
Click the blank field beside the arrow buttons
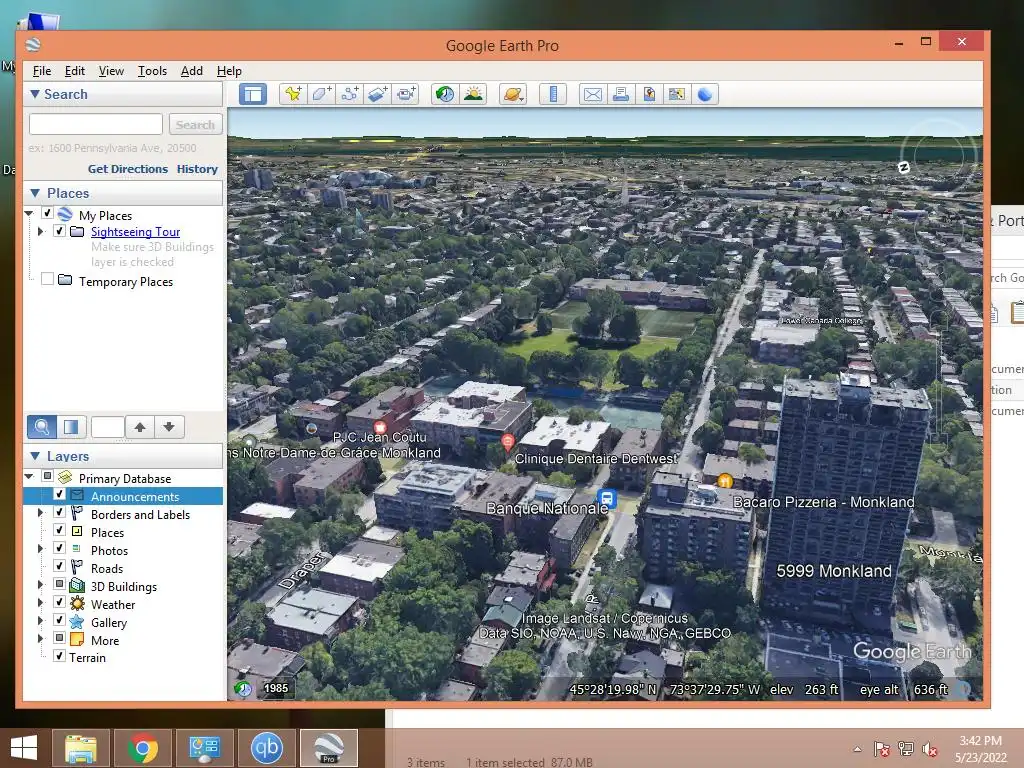point(108,427)
